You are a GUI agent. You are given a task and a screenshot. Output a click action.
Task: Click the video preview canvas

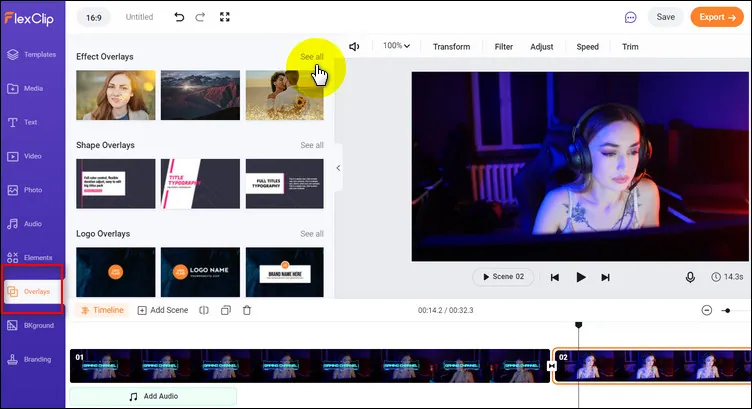click(x=580, y=166)
